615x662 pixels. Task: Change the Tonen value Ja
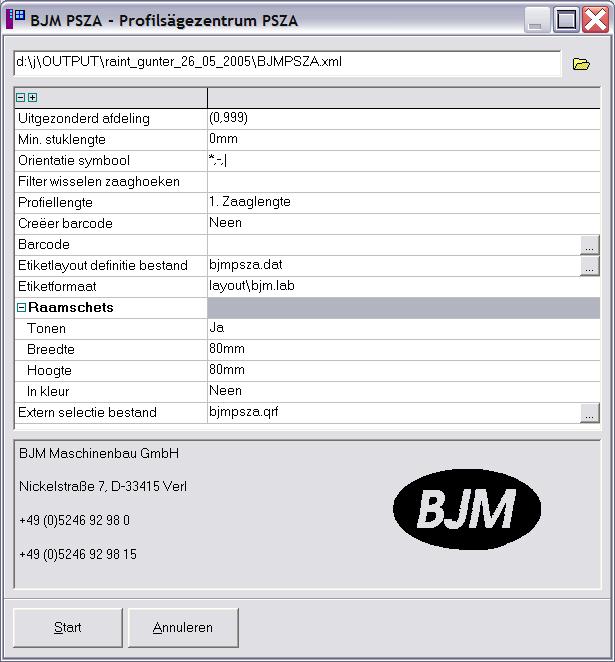pyautogui.click(x=404, y=329)
